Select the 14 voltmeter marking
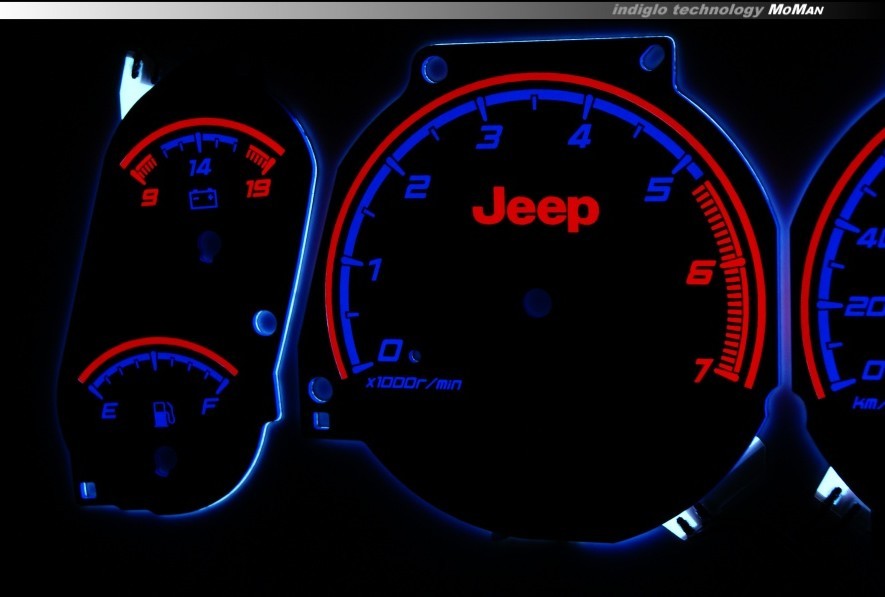Image resolution: width=885 pixels, height=597 pixels. click(201, 167)
